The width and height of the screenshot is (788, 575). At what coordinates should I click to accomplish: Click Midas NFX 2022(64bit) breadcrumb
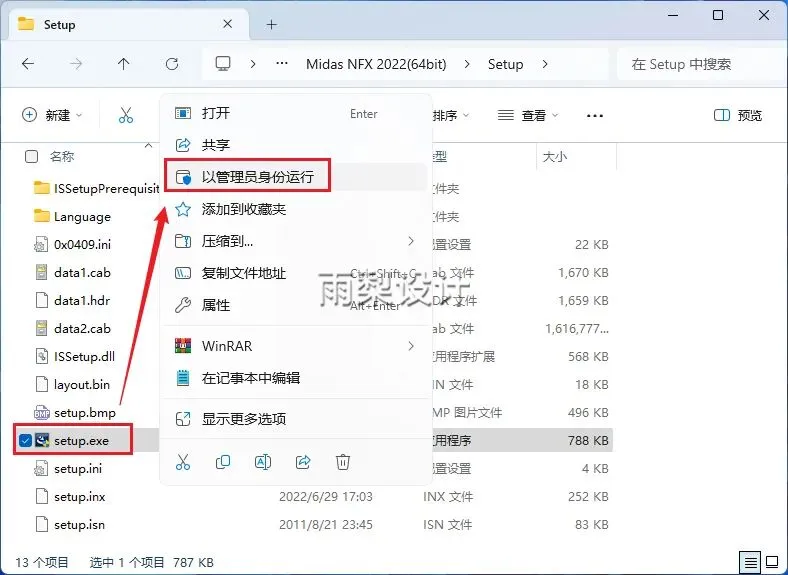tap(376, 64)
